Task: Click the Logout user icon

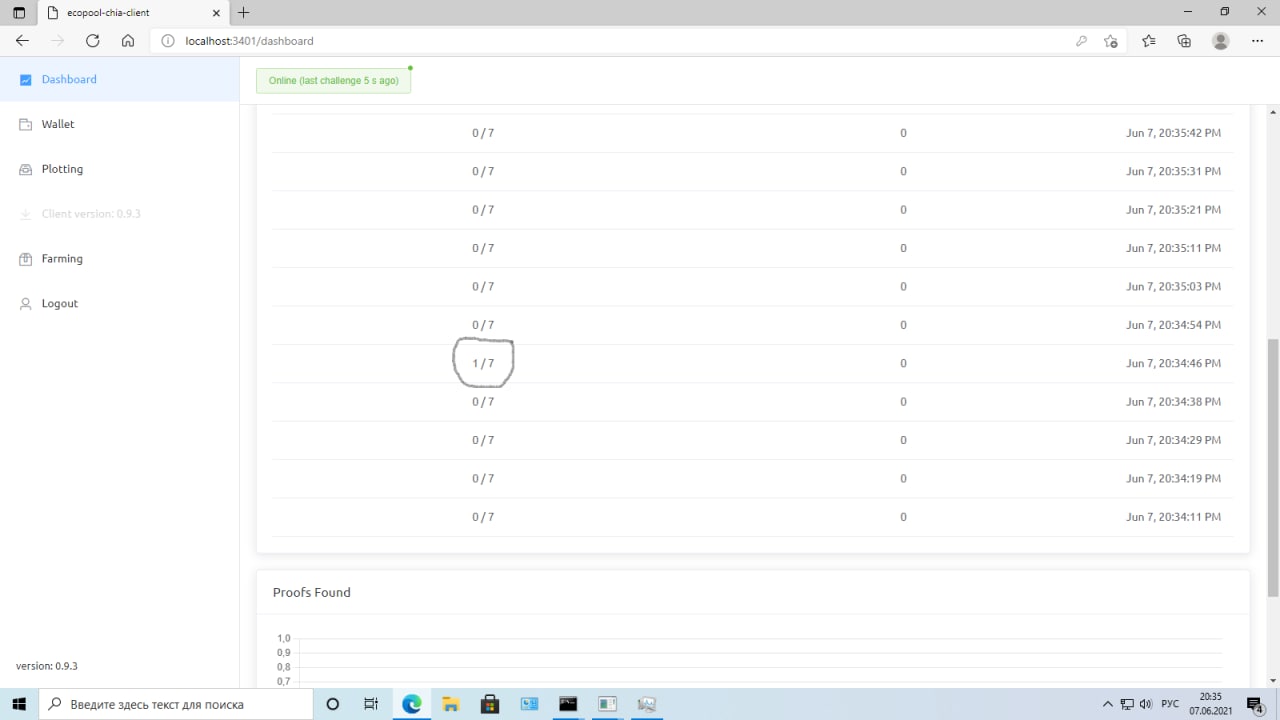Action: click(x=26, y=304)
